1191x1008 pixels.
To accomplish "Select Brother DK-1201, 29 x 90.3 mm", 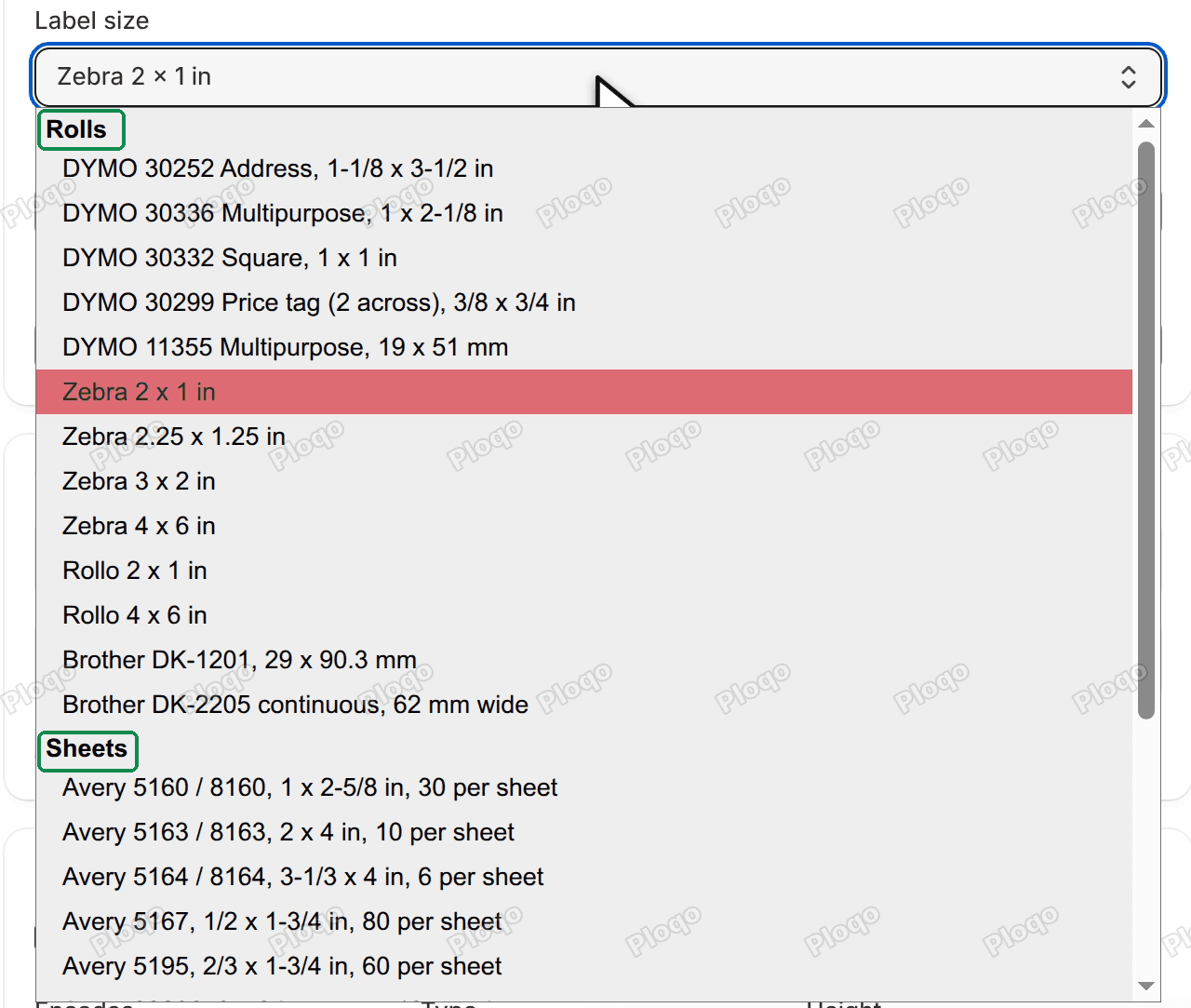I will point(584,660).
